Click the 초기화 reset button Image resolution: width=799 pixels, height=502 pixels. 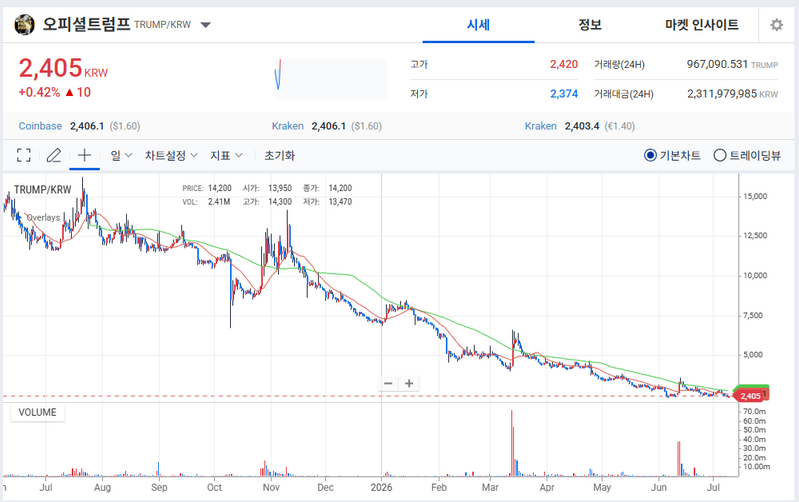click(279, 155)
